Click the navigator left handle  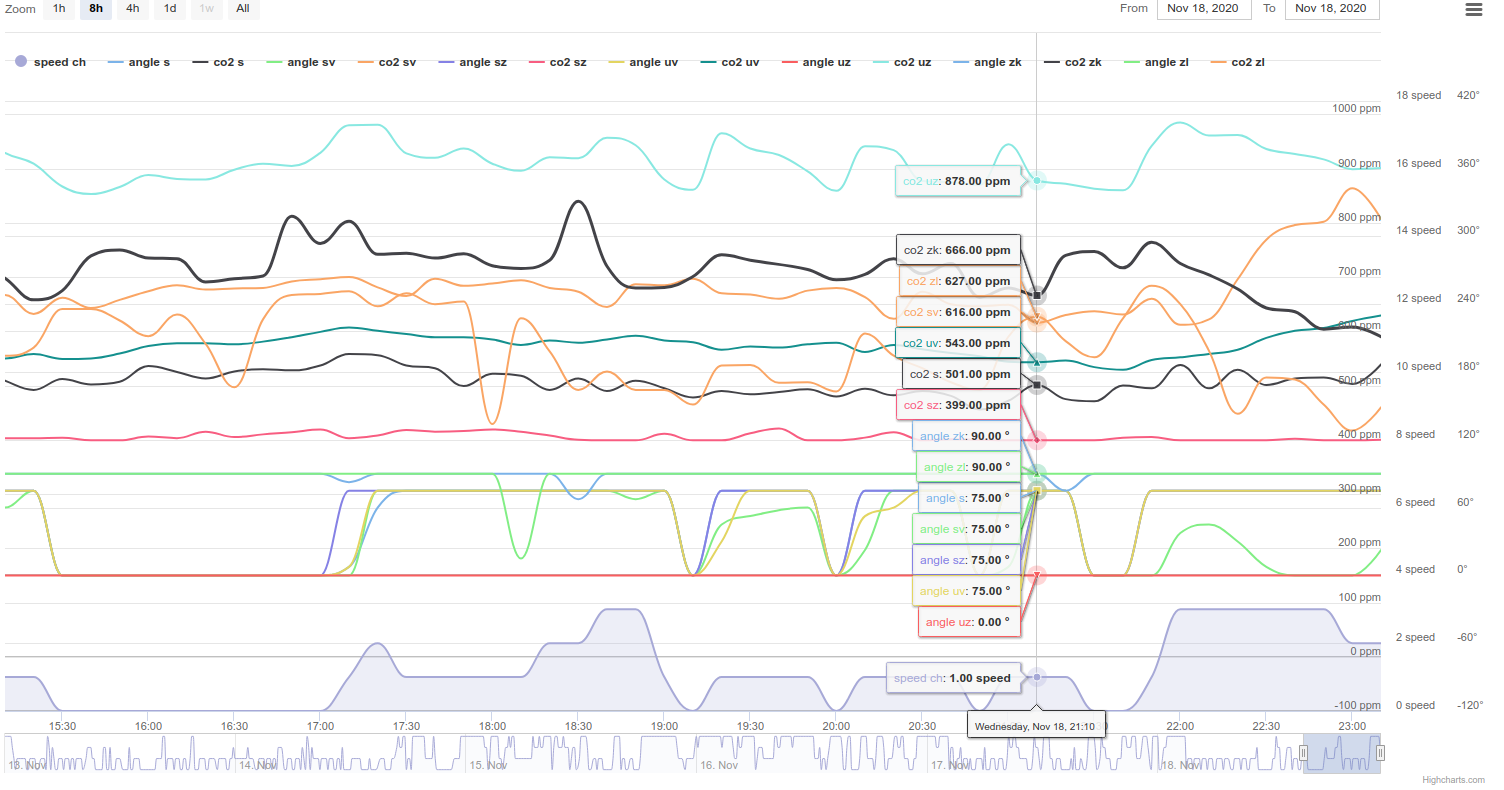click(x=1303, y=753)
